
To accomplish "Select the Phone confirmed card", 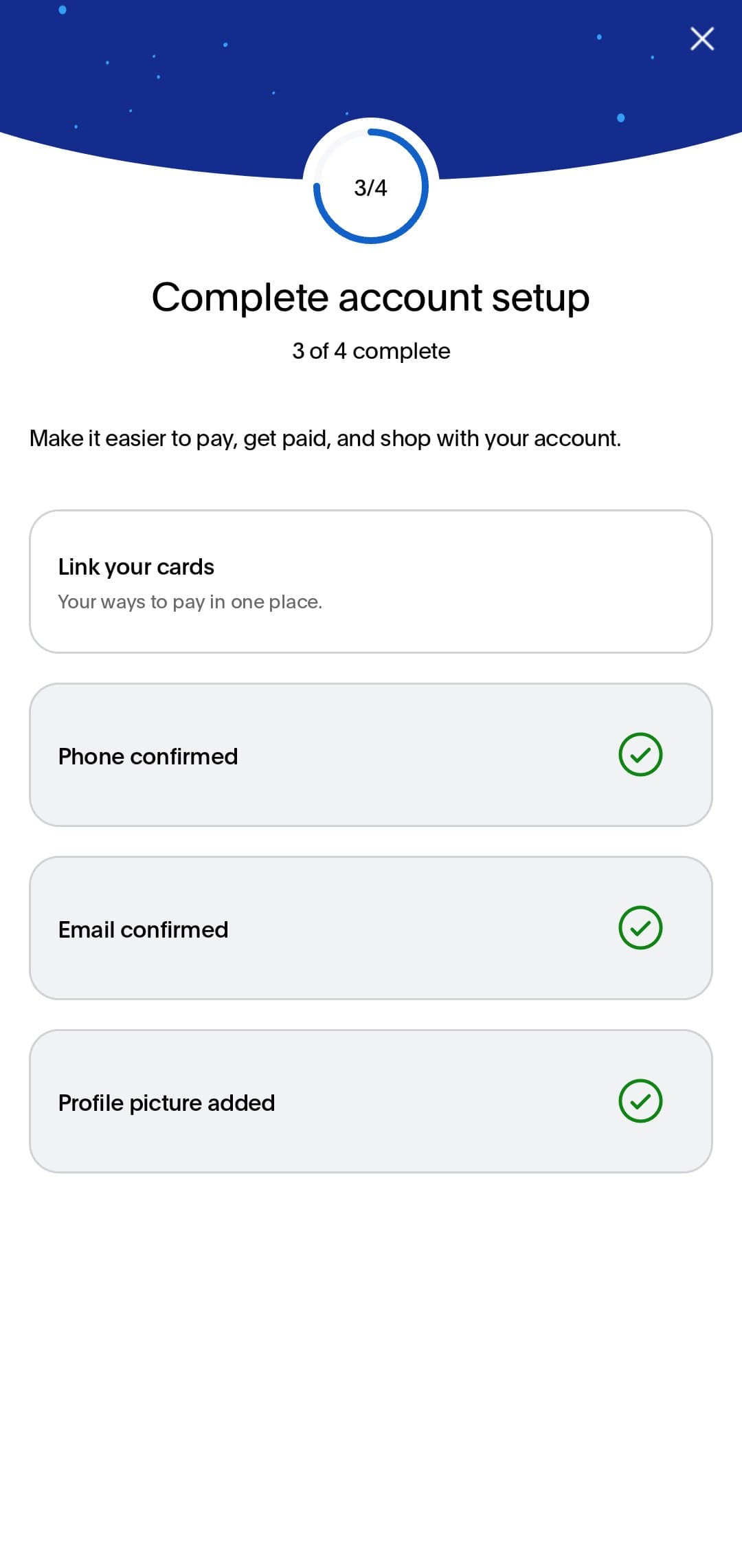I will tap(371, 755).
